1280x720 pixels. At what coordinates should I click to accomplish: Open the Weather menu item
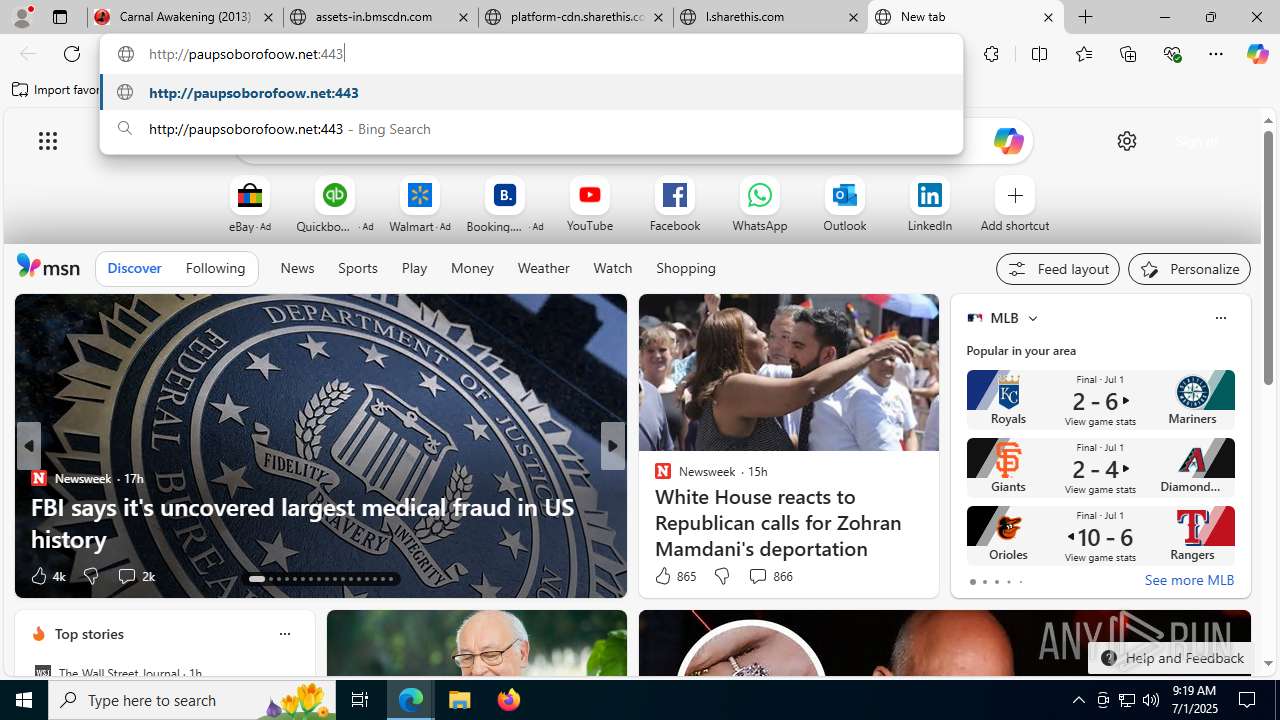coord(543,268)
